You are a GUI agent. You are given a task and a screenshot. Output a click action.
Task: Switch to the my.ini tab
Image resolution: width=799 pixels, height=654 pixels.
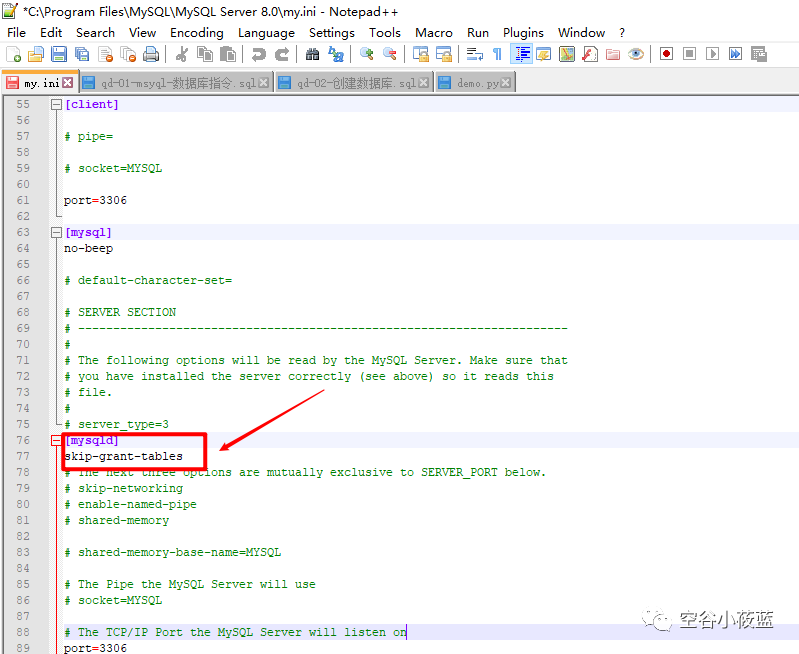[41, 83]
